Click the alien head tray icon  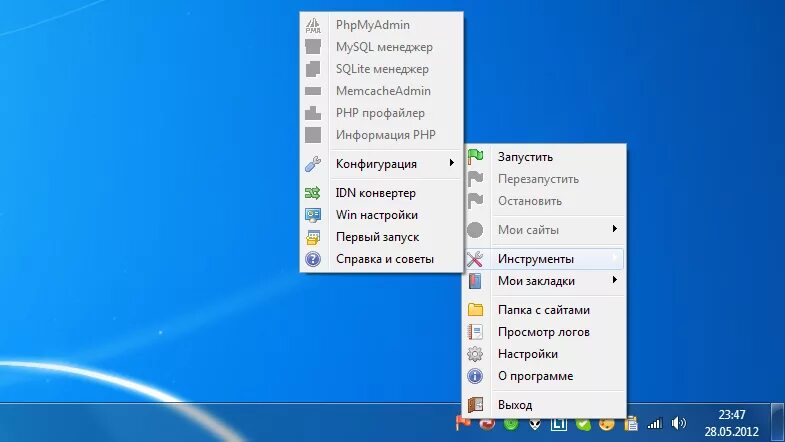535,425
